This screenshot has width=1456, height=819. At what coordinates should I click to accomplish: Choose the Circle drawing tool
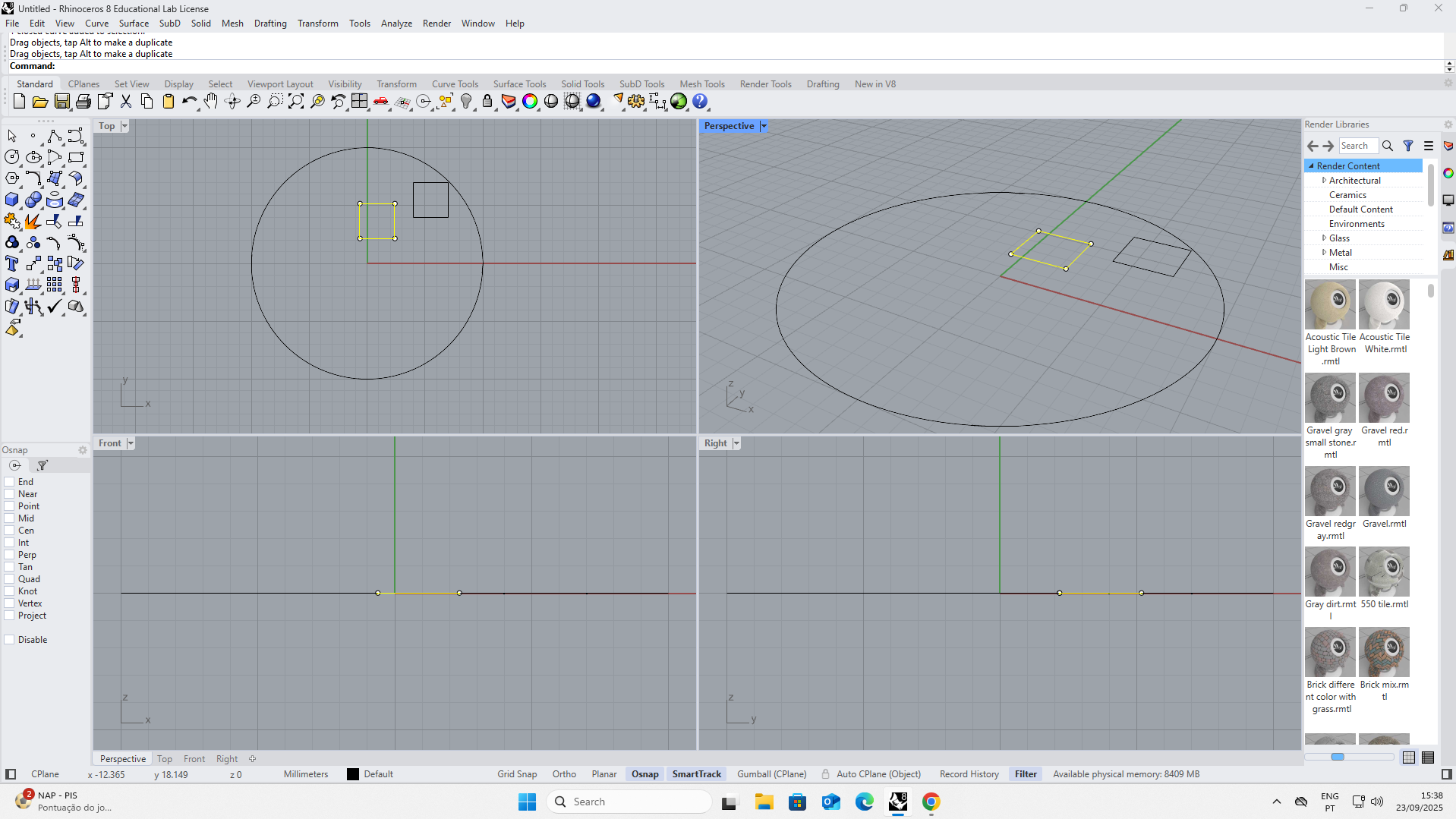pyautogui.click(x=12, y=158)
